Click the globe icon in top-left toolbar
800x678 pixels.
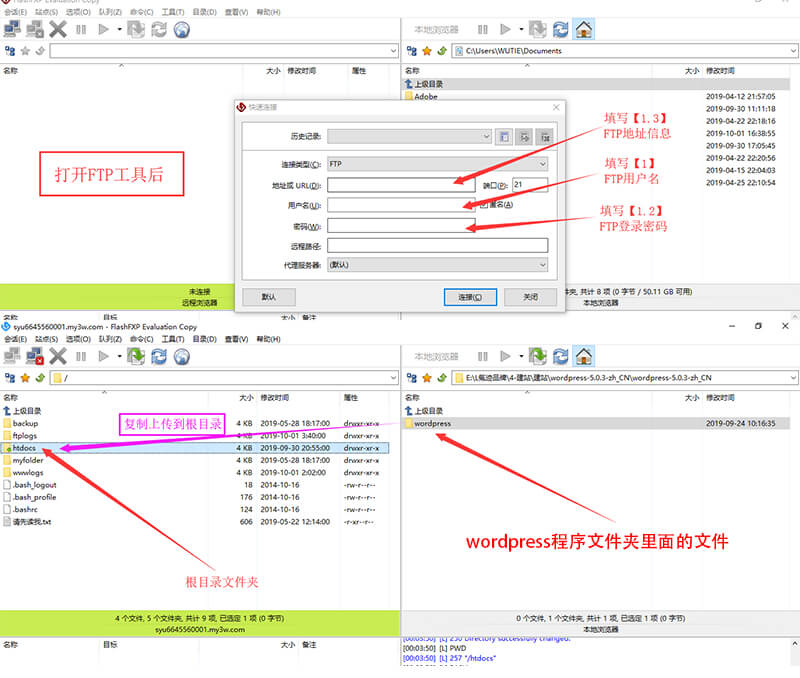tap(182, 30)
